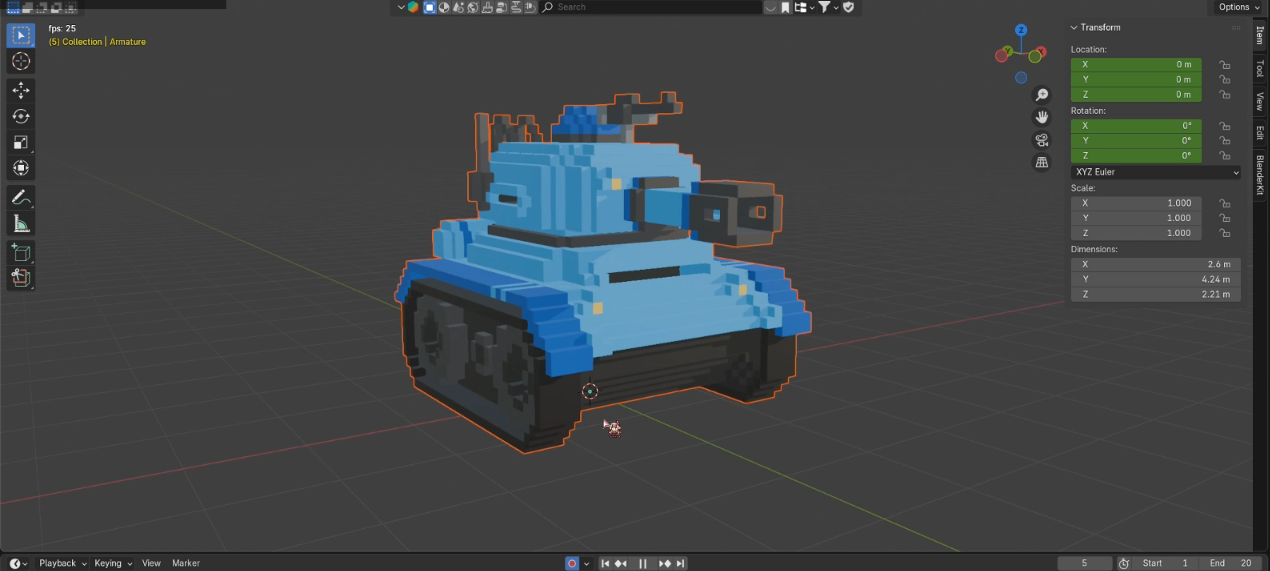Collapse the Transform panel

(1075, 28)
